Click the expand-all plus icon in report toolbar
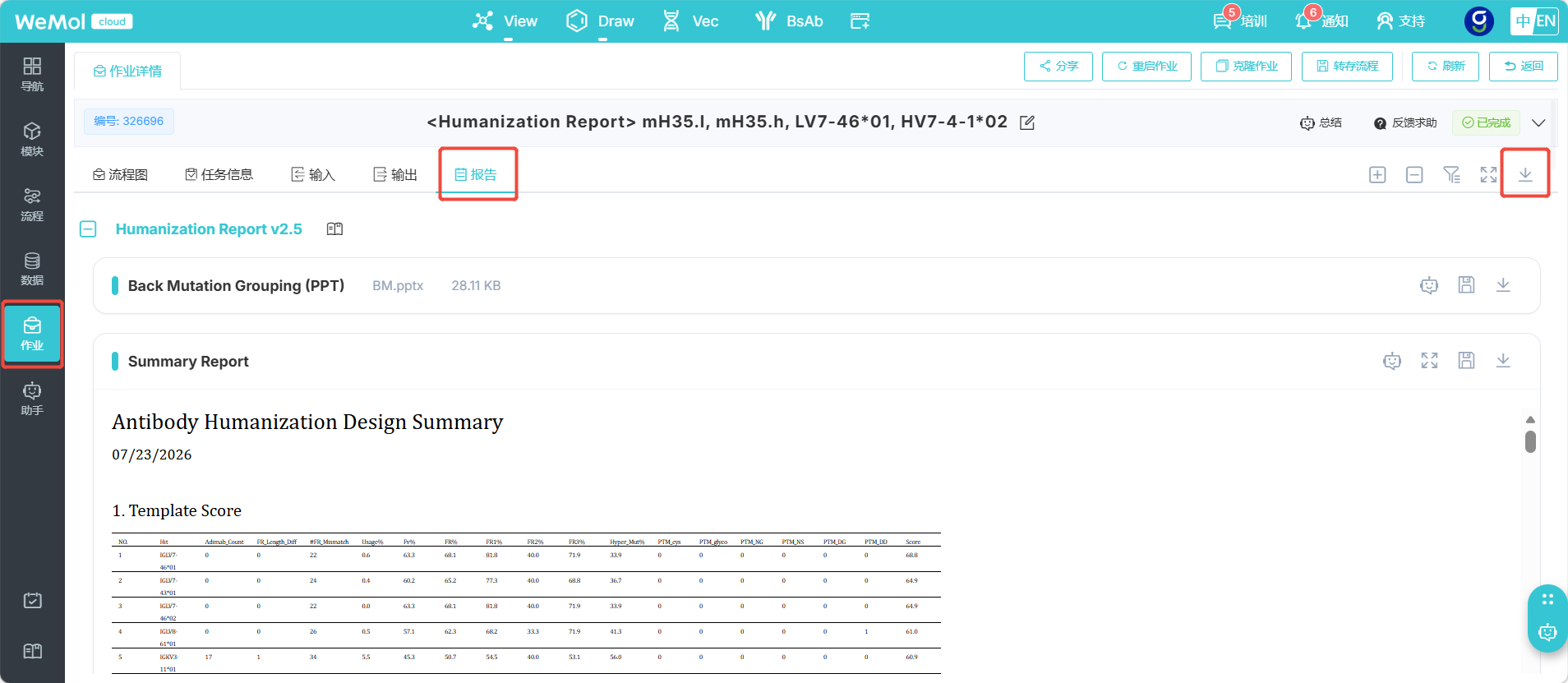This screenshot has height=683, width=1568. click(1377, 174)
